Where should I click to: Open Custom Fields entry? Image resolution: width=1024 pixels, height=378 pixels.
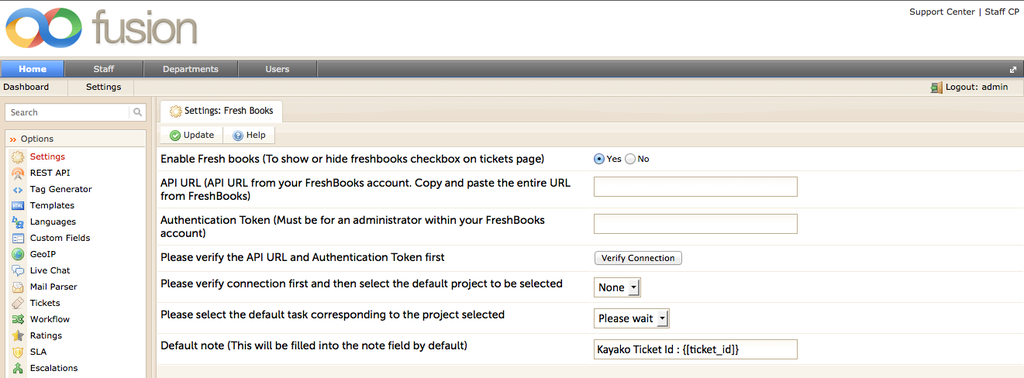(60, 238)
